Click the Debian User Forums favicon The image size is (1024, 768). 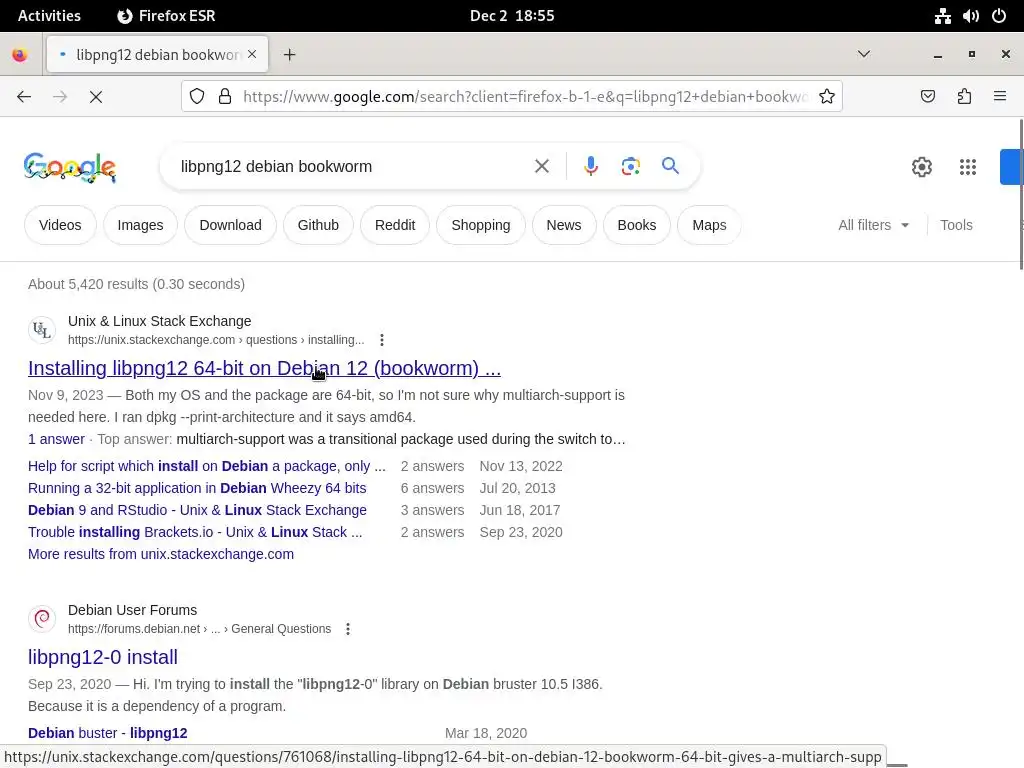42,619
